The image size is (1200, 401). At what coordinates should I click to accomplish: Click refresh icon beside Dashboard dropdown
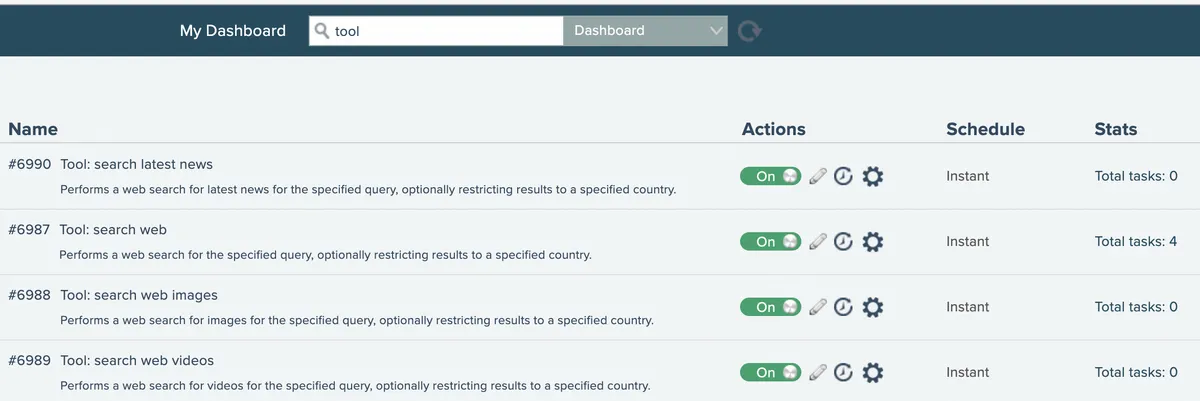point(749,31)
